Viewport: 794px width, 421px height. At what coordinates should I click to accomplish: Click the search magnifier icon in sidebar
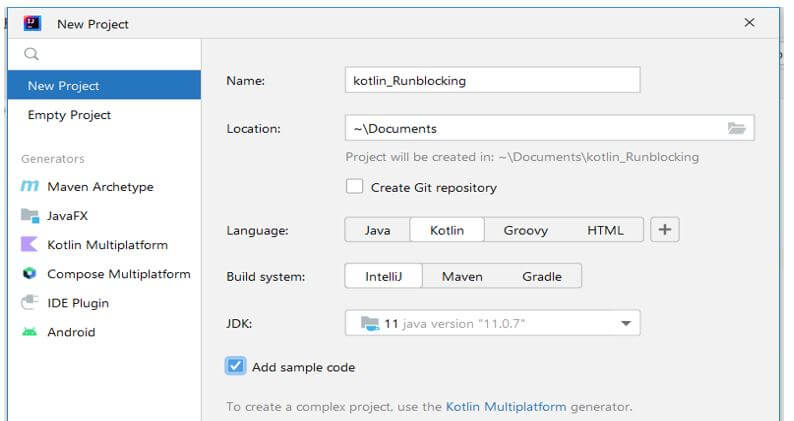tap(31, 54)
